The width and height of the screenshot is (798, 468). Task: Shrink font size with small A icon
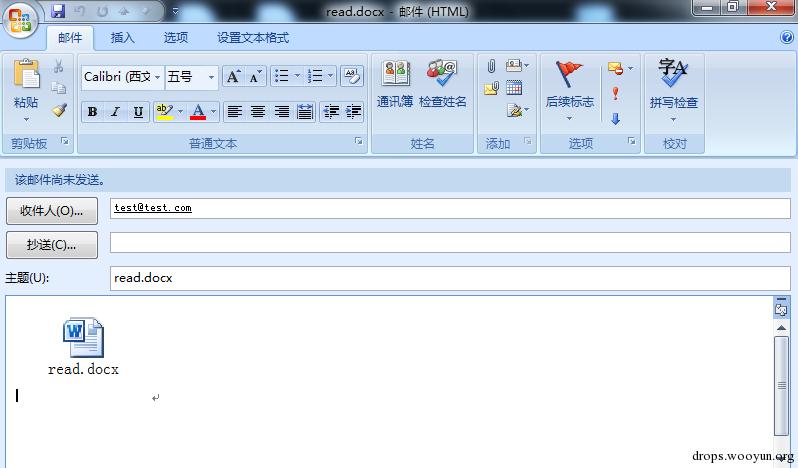(x=254, y=77)
